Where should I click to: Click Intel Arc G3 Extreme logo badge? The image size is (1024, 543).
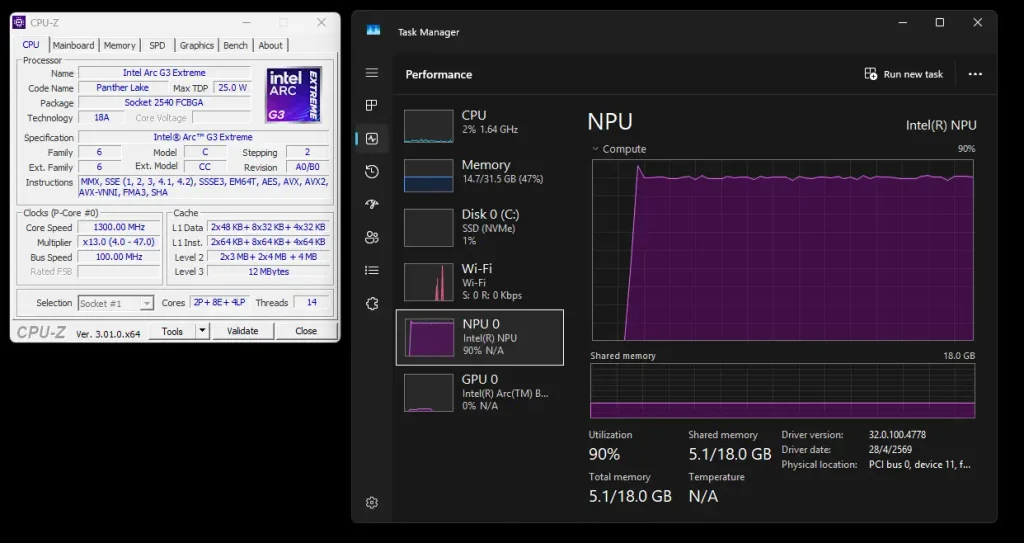point(293,95)
